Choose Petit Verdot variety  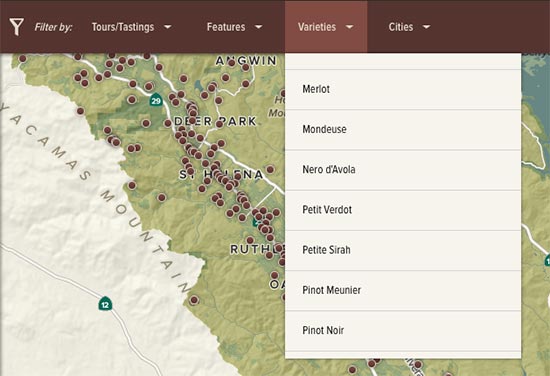pyautogui.click(x=403, y=210)
